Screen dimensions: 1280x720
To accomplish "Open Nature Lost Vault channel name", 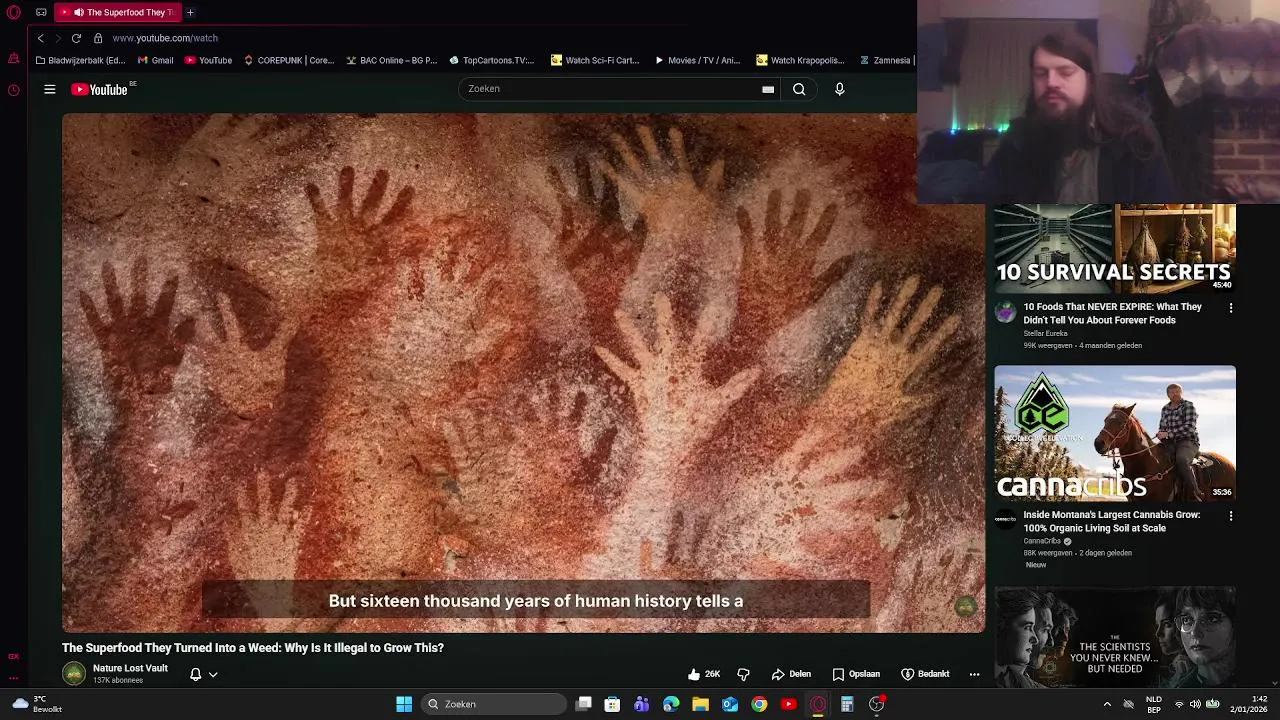I will [130, 668].
